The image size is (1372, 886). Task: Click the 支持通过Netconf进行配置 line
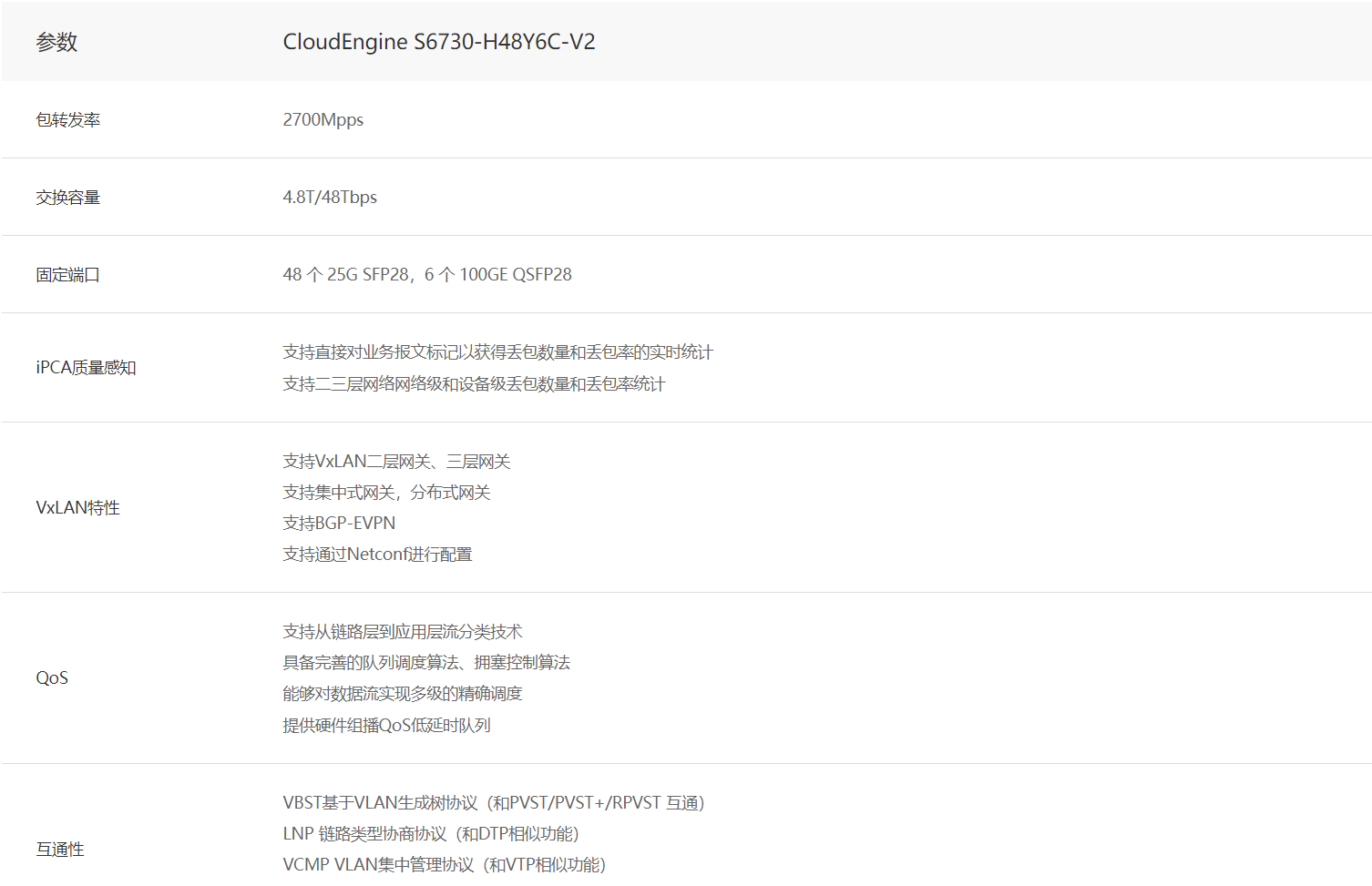point(377,555)
